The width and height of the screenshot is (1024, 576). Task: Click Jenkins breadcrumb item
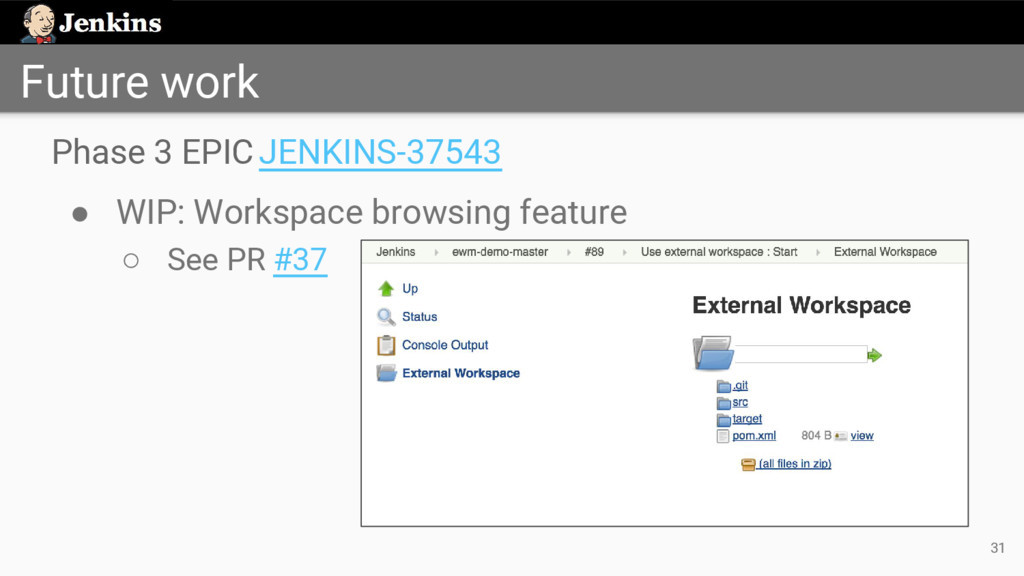pos(396,252)
